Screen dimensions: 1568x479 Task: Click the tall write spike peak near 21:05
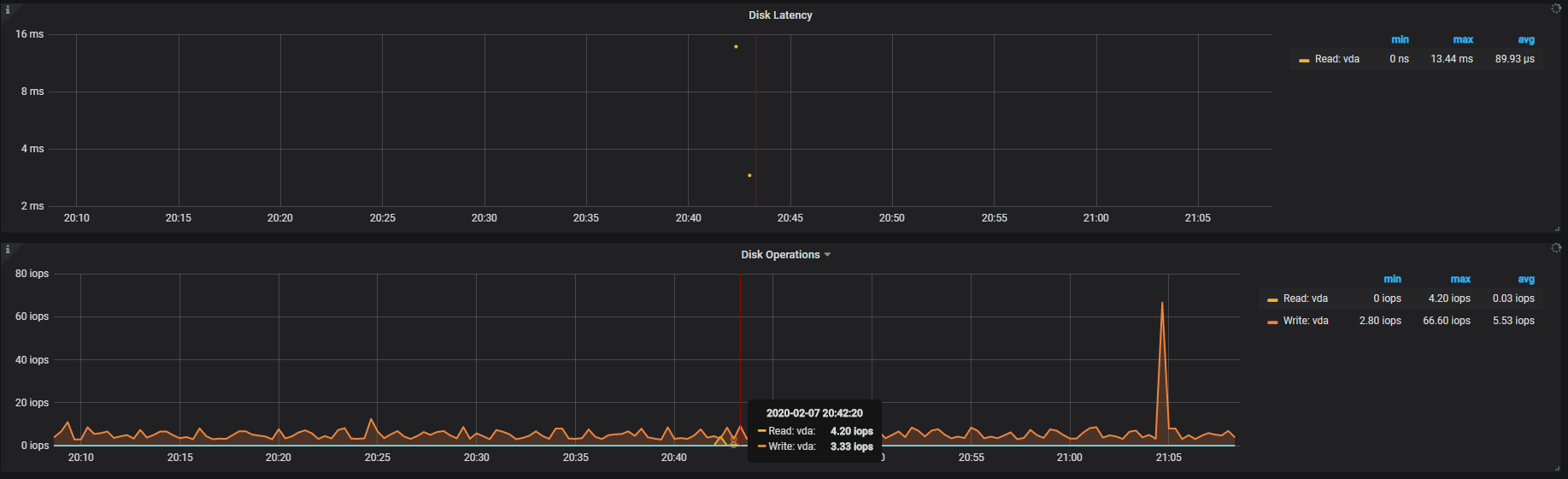[x=1162, y=303]
